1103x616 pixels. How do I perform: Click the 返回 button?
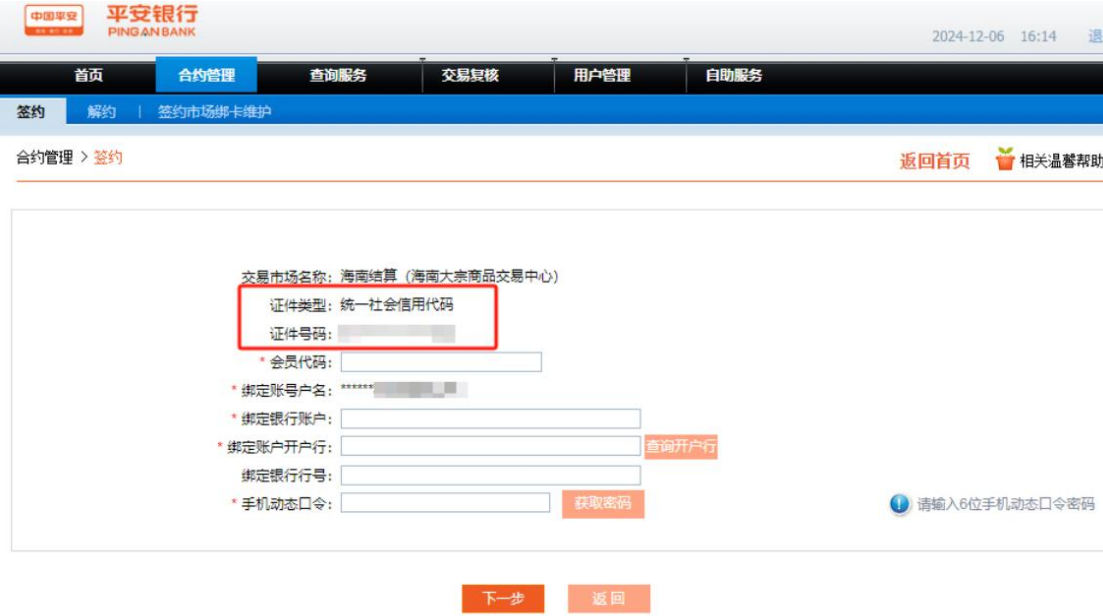coord(608,598)
